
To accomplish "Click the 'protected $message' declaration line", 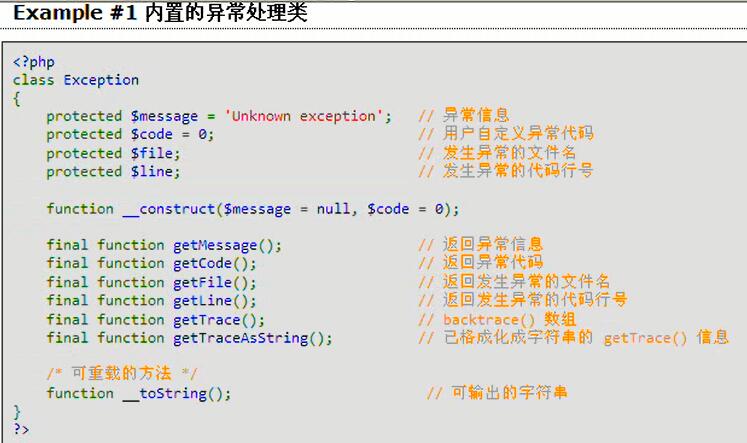I will coord(219,116).
